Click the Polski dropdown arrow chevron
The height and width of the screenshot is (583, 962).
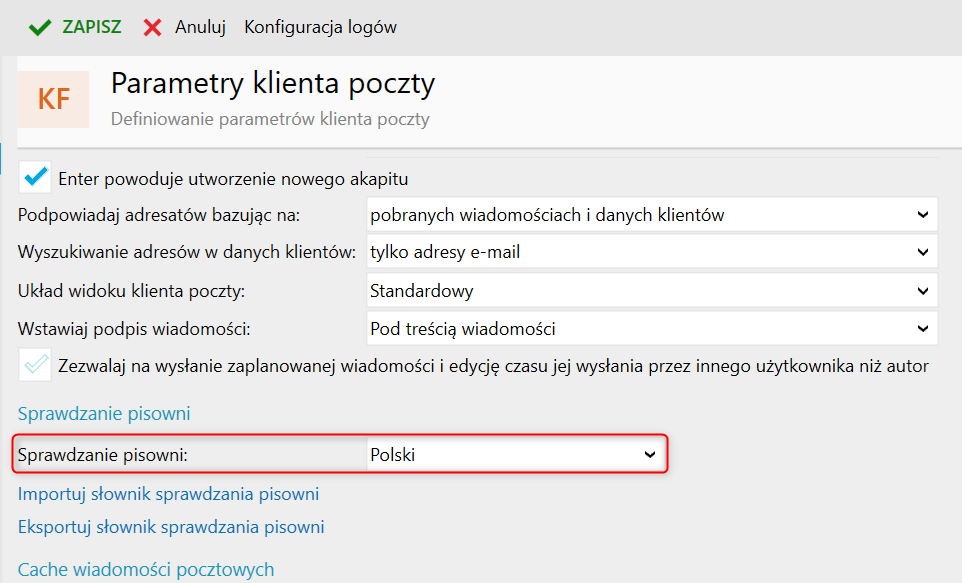click(650, 455)
